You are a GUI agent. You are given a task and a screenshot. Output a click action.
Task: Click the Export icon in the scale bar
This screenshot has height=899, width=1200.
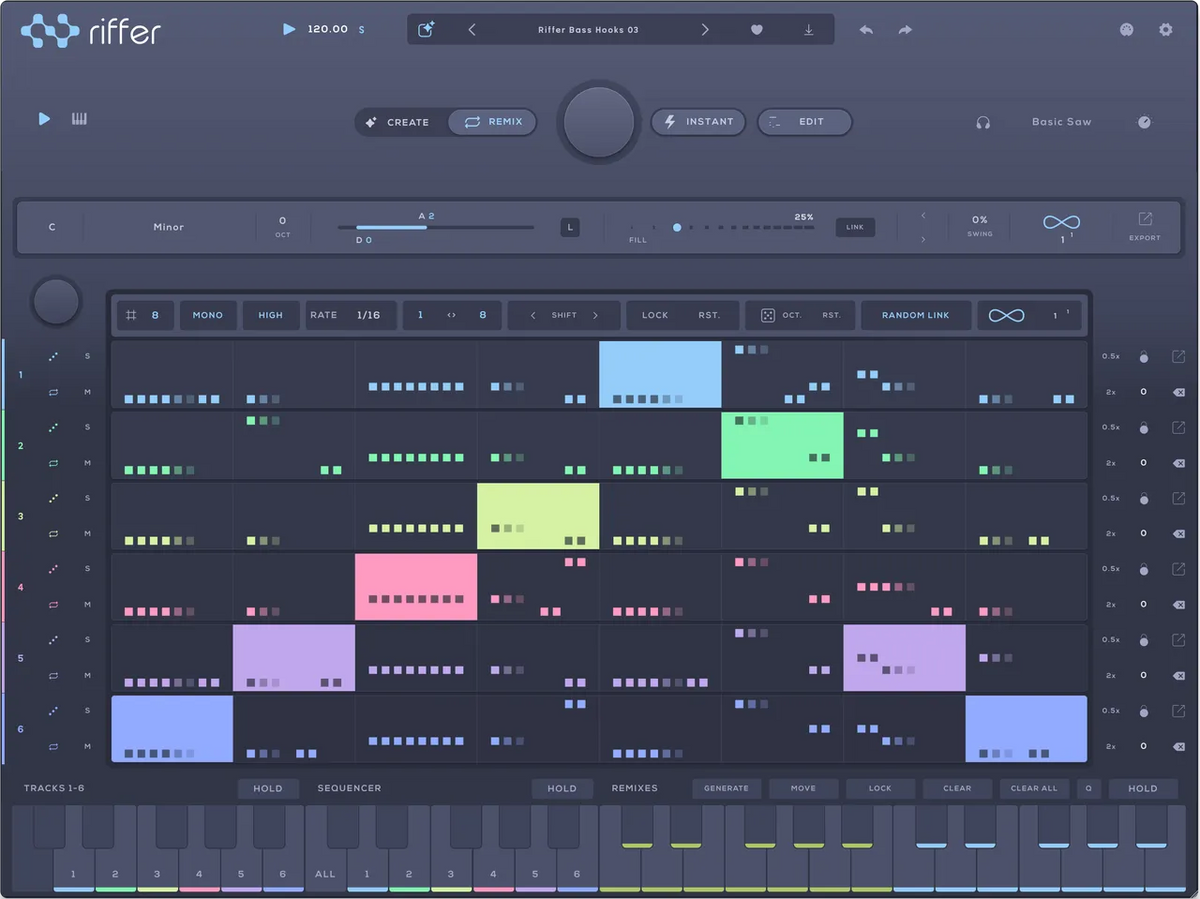tap(1145, 226)
